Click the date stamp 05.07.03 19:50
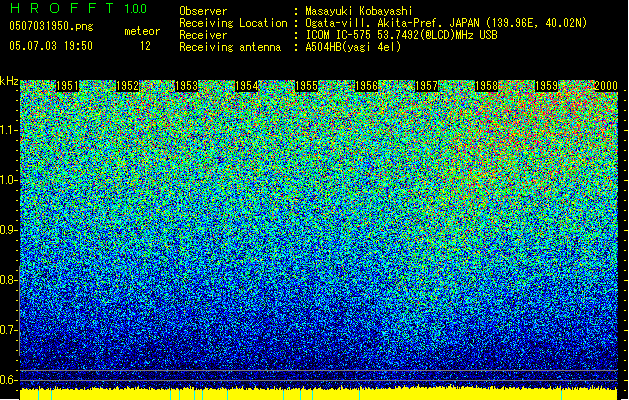This screenshot has width=629, height=400. point(51,46)
